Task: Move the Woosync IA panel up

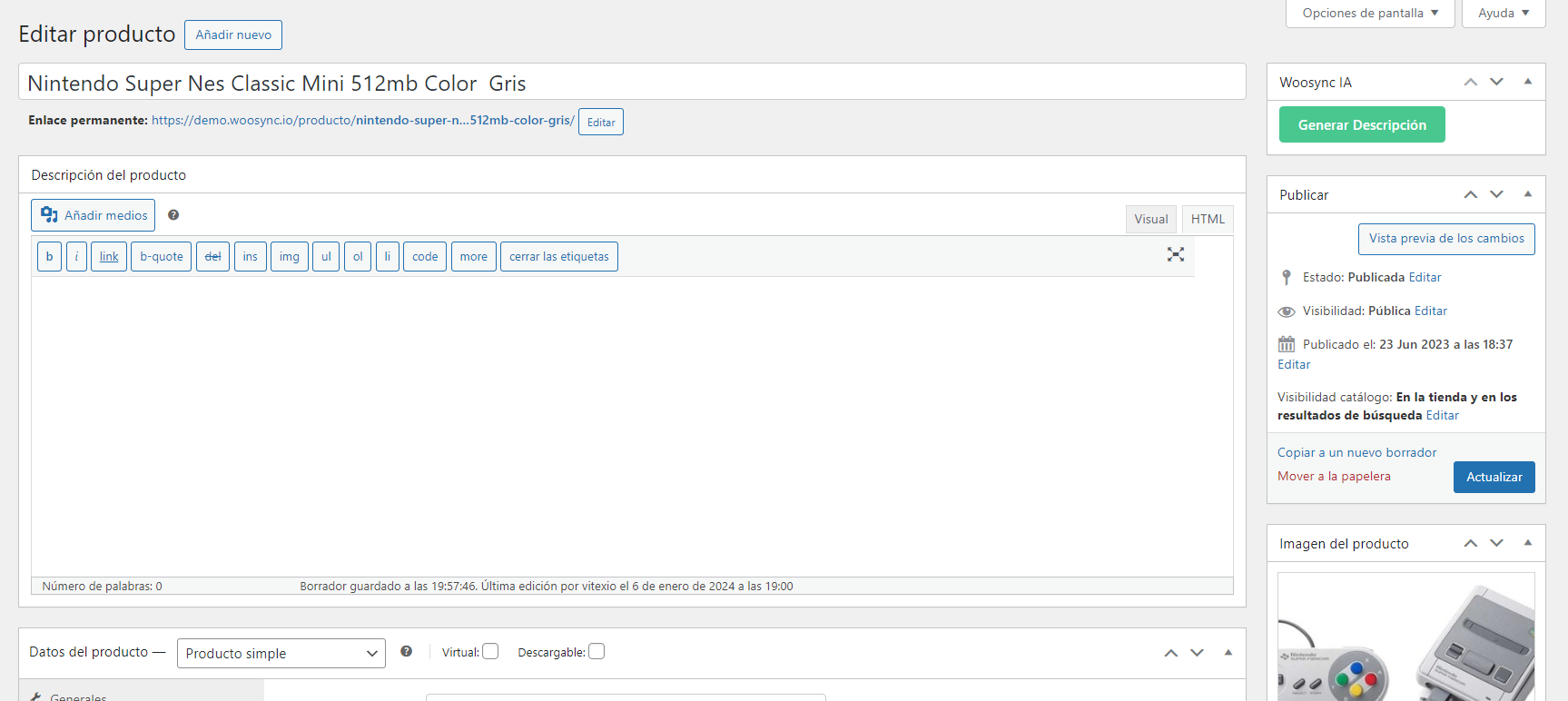Action: click(x=1471, y=82)
